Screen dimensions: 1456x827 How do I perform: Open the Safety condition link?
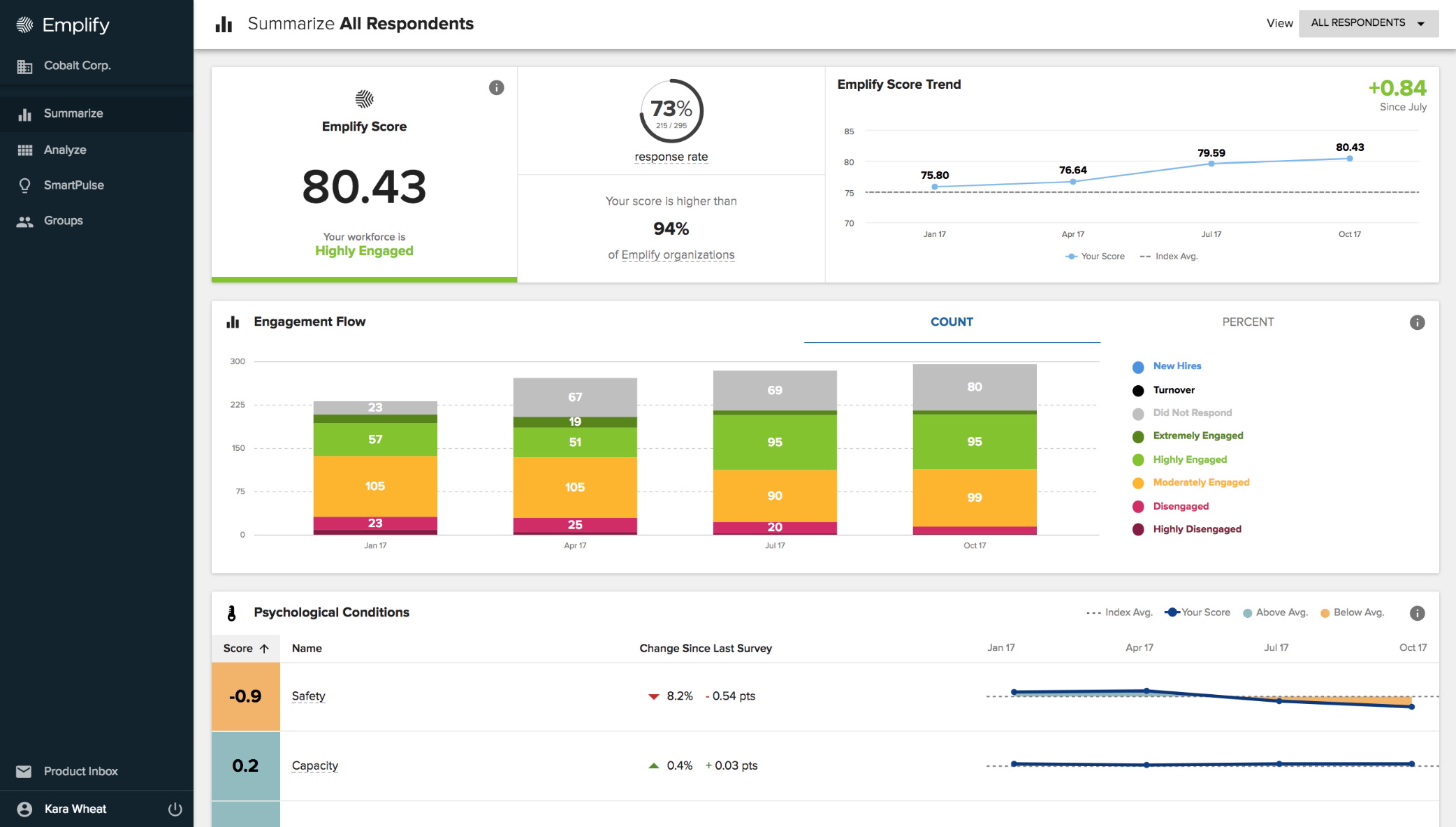tap(308, 696)
